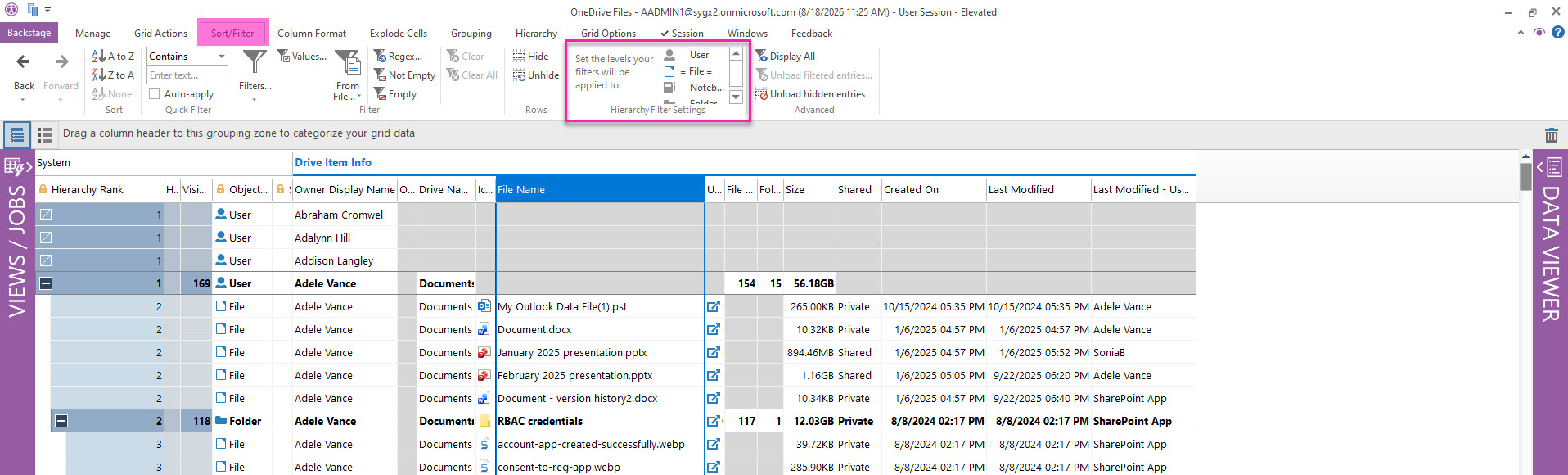
Task: Click the Last Modified column header
Action: click(x=1038, y=189)
